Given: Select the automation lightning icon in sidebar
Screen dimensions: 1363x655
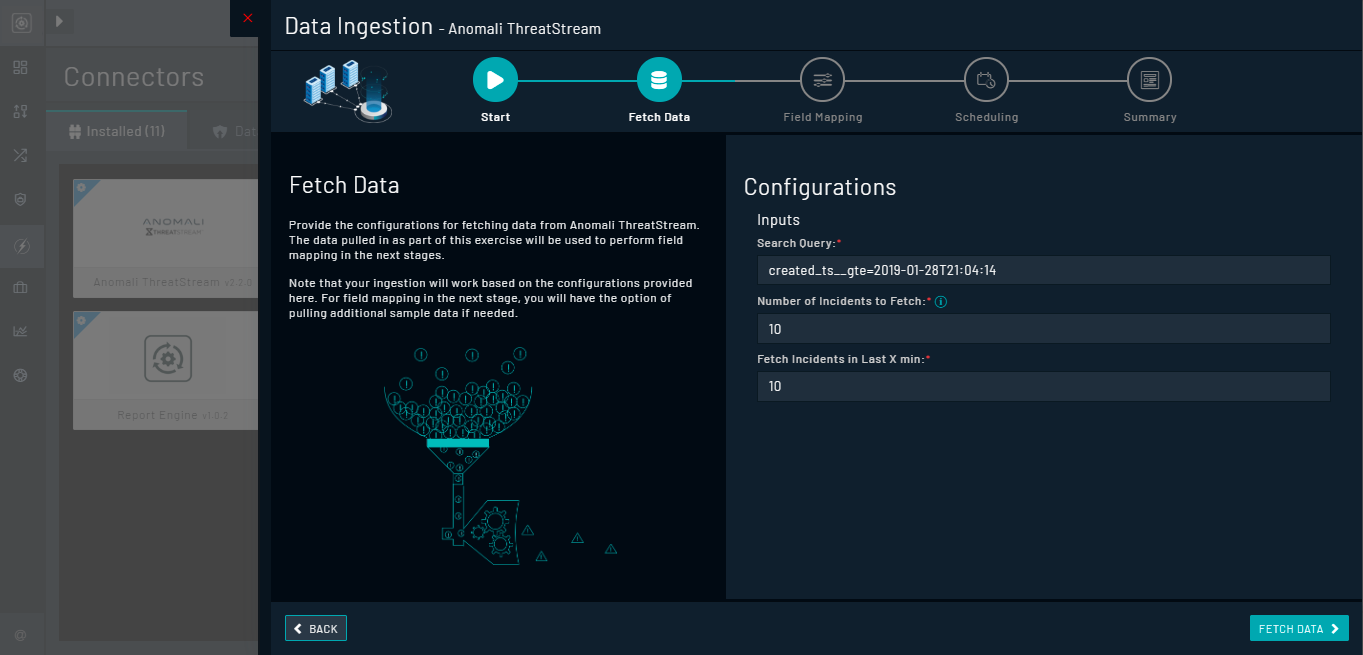Looking at the screenshot, I should [x=20, y=245].
